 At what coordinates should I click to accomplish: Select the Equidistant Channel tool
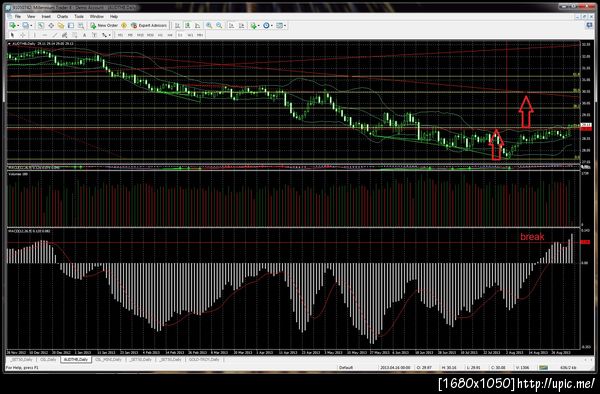click(x=65, y=35)
